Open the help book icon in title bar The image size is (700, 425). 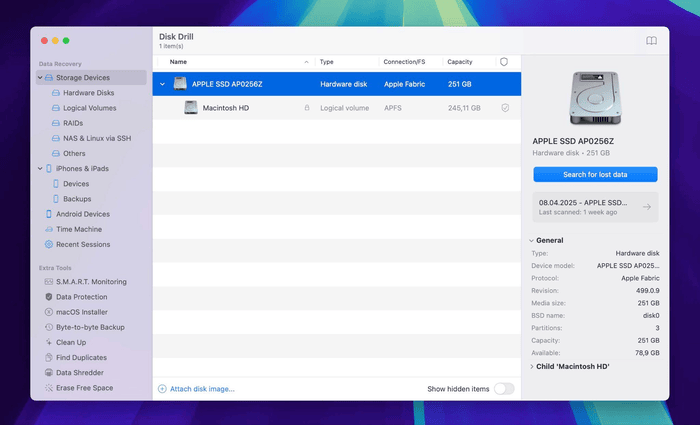[651, 41]
